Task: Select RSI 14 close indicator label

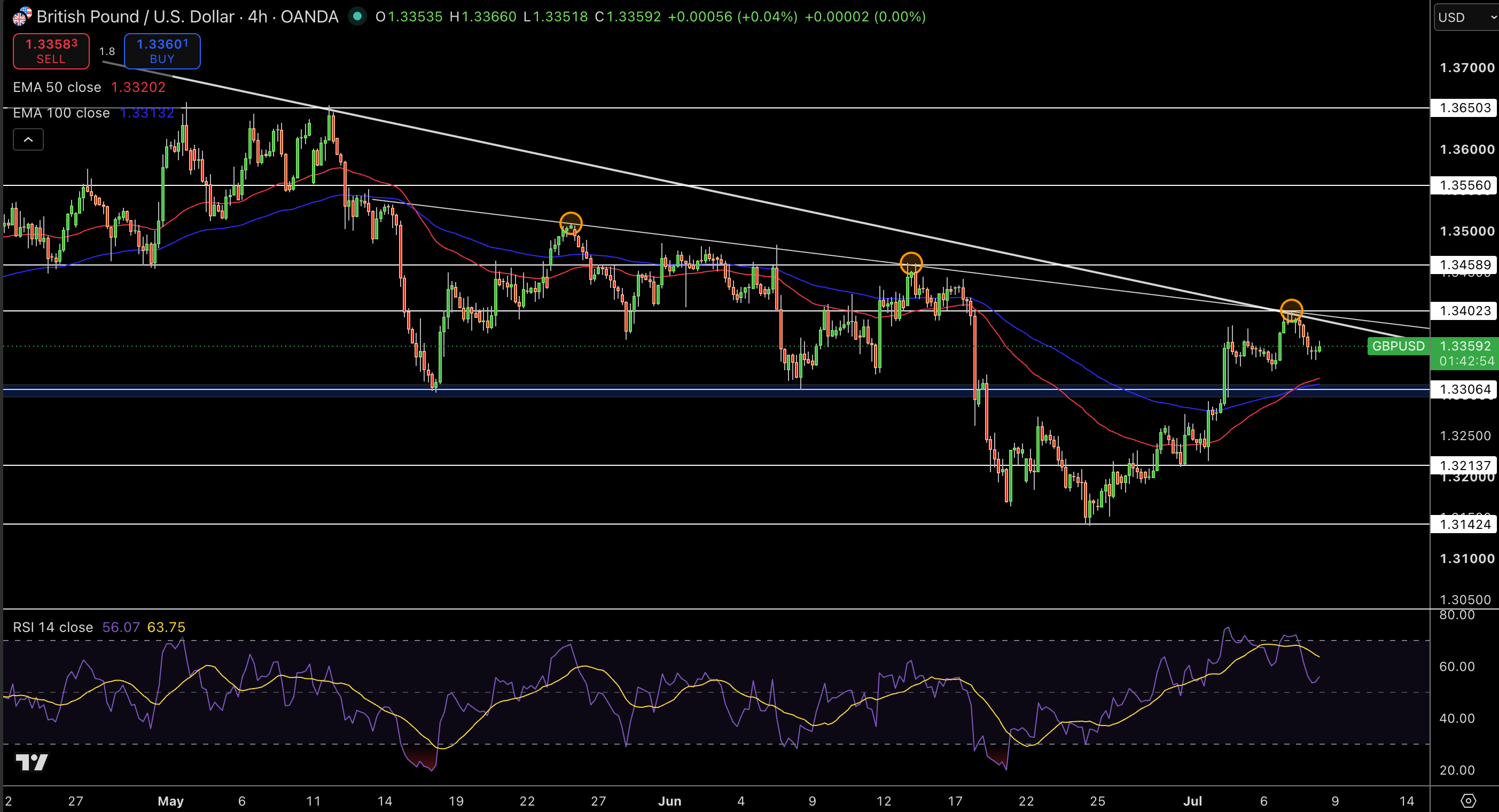Action: (x=53, y=627)
